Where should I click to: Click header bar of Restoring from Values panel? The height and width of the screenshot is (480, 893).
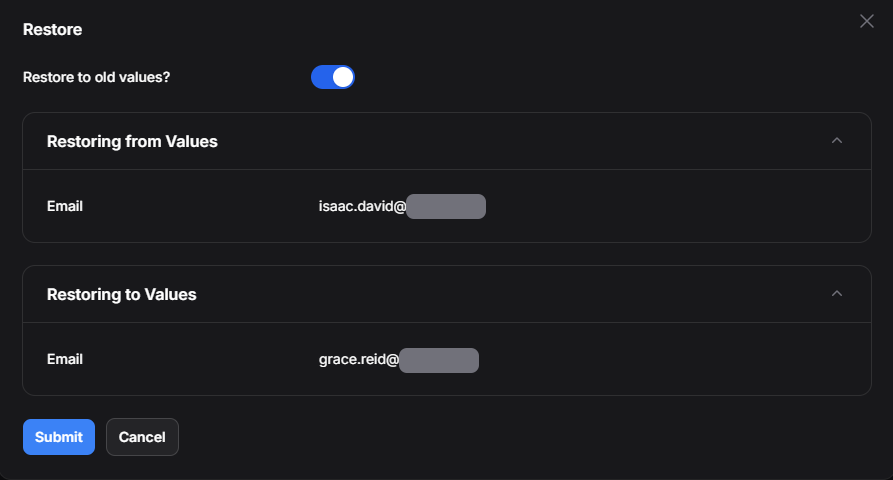pos(500,142)
